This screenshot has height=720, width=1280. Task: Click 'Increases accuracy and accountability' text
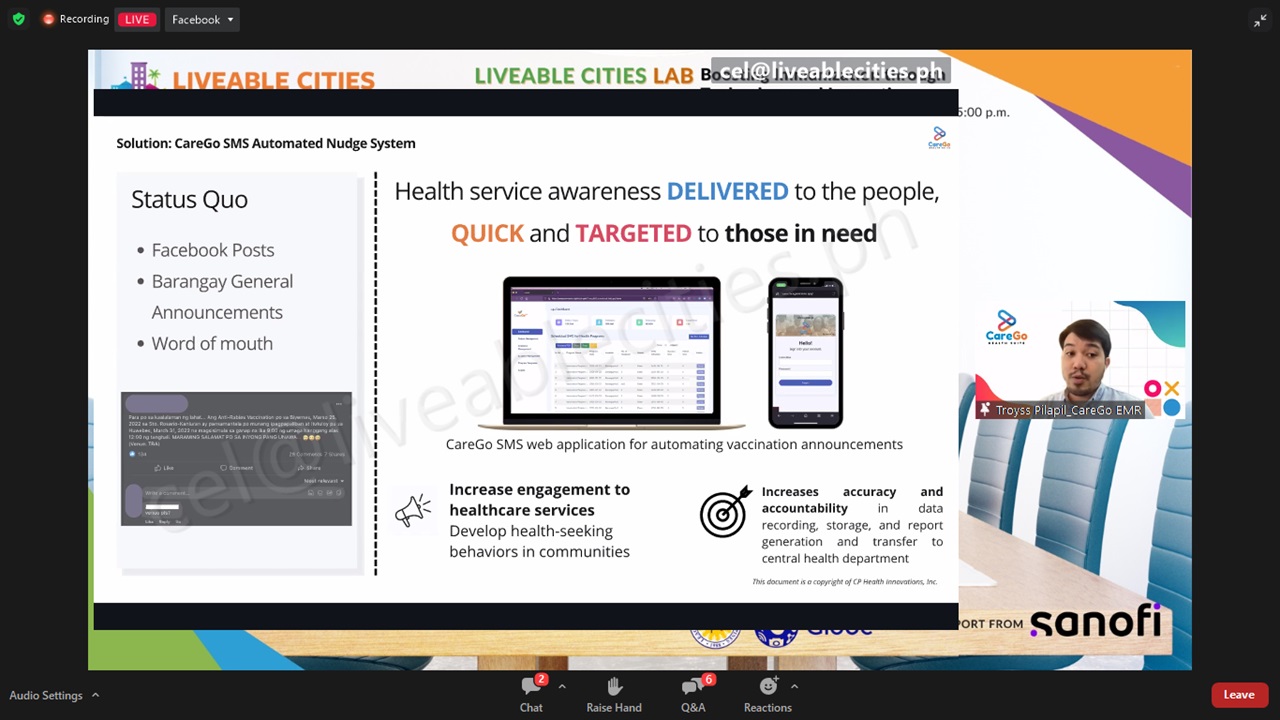[852, 499]
